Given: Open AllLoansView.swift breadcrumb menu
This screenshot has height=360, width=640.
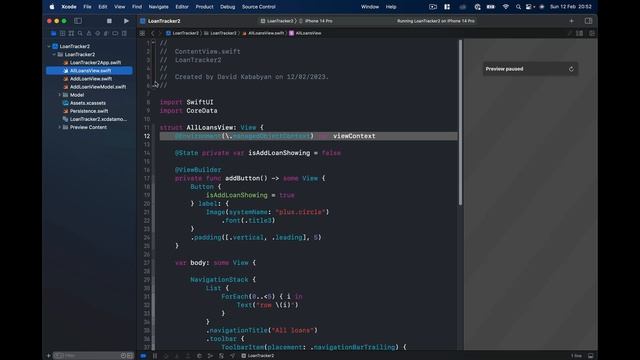Looking at the screenshot, I should click(x=263, y=33).
